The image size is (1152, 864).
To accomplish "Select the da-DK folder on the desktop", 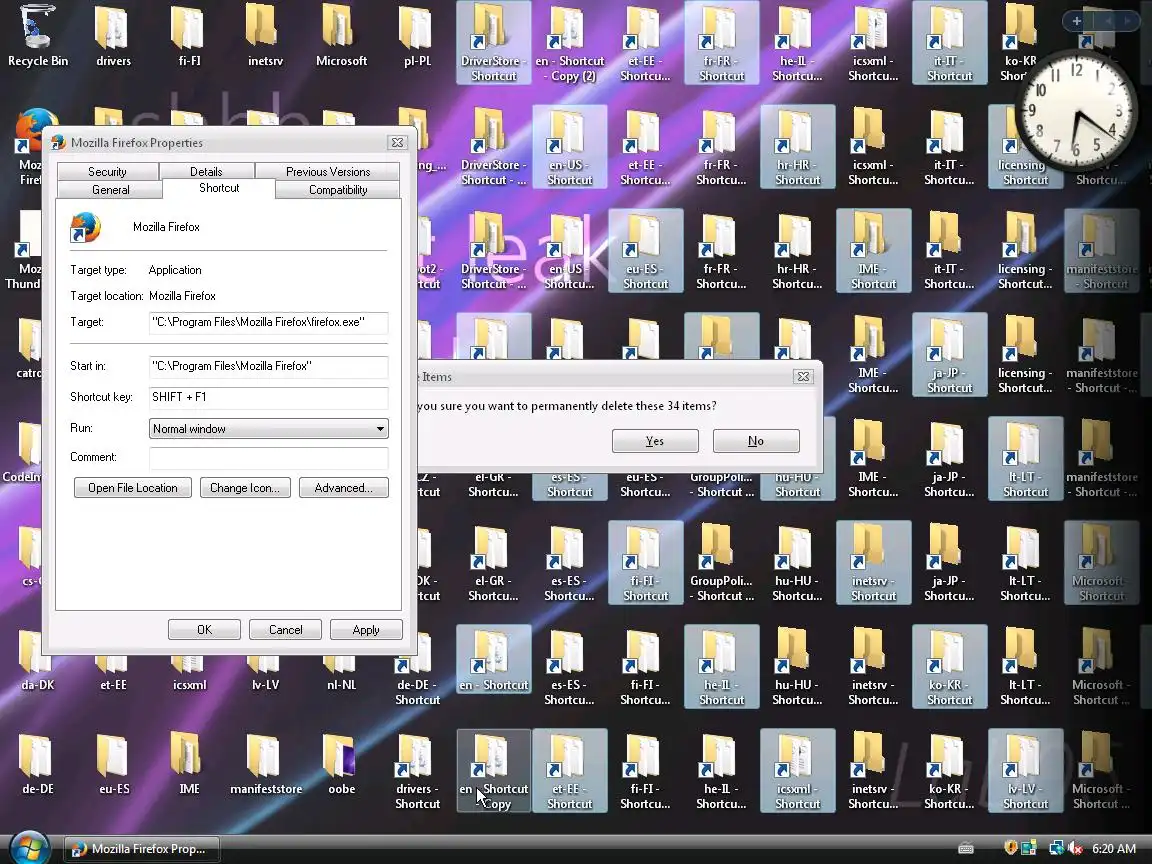I will [x=37, y=672].
